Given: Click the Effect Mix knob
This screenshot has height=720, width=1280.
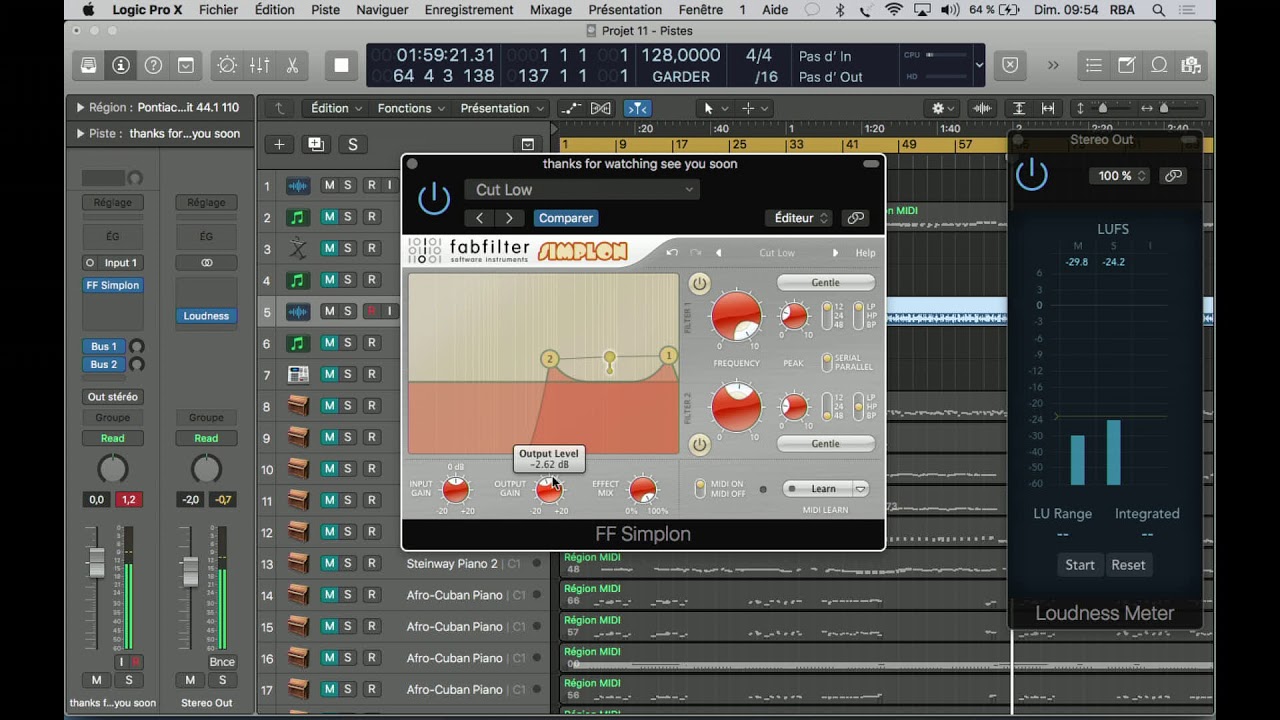Looking at the screenshot, I should click(x=642, y=489).
